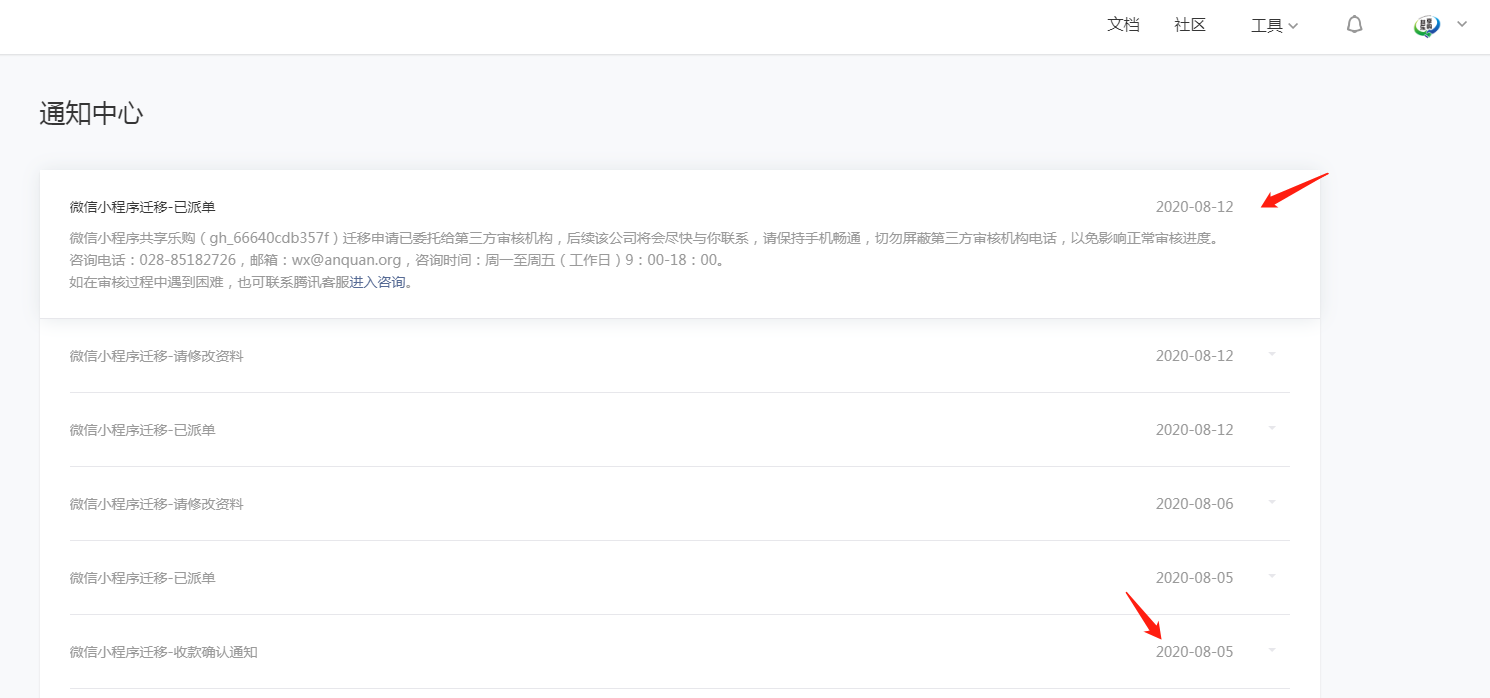Click the account avatar icon
Viewport: 1490px width, 698px height.
click(1427, 25)
